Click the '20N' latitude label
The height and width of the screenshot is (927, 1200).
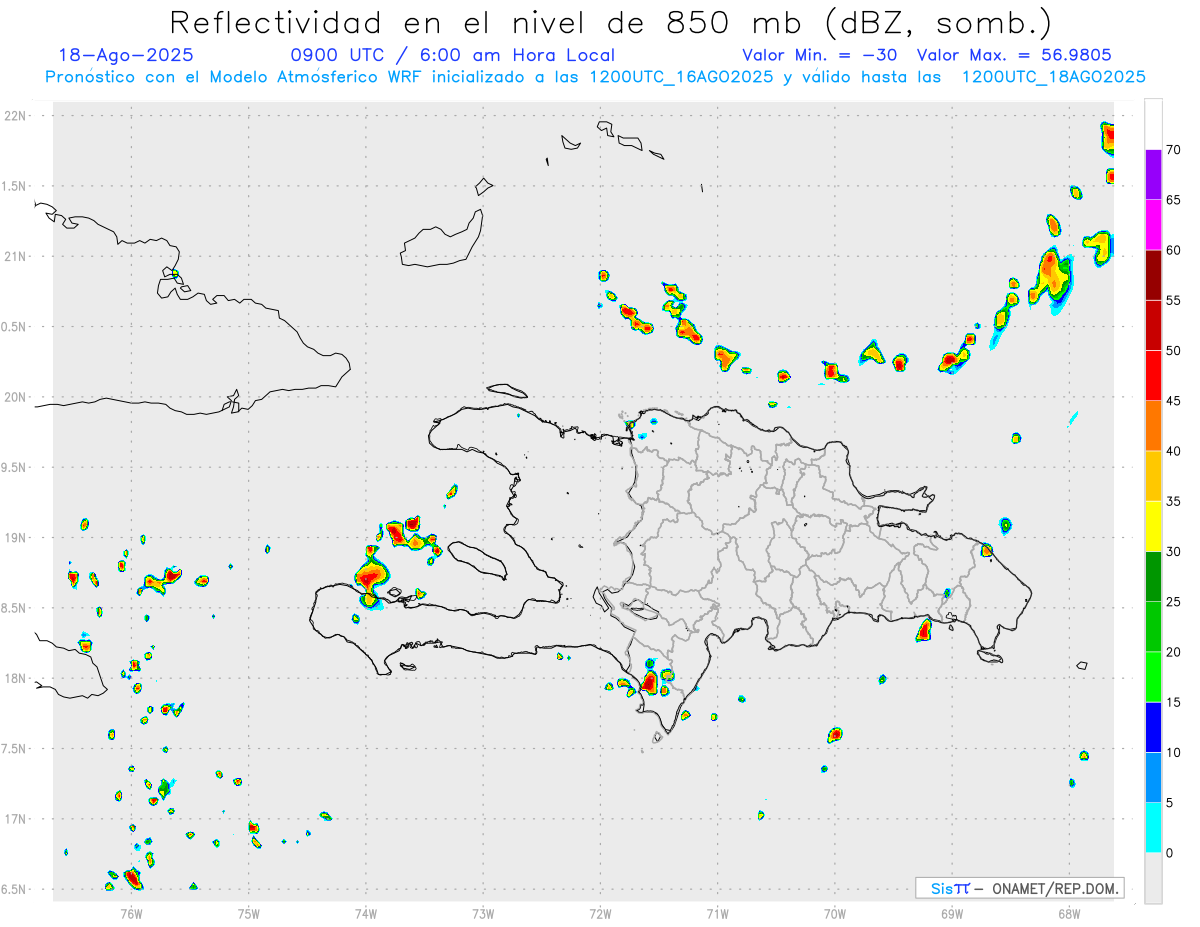(16, 397)
